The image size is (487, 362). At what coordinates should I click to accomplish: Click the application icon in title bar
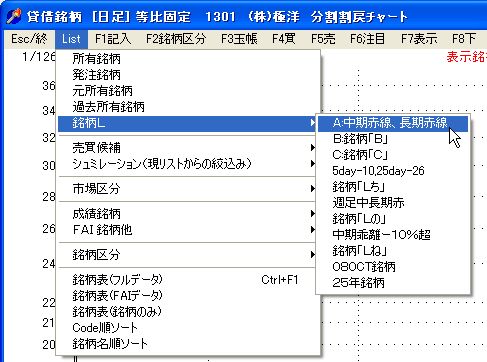point(13,16)
